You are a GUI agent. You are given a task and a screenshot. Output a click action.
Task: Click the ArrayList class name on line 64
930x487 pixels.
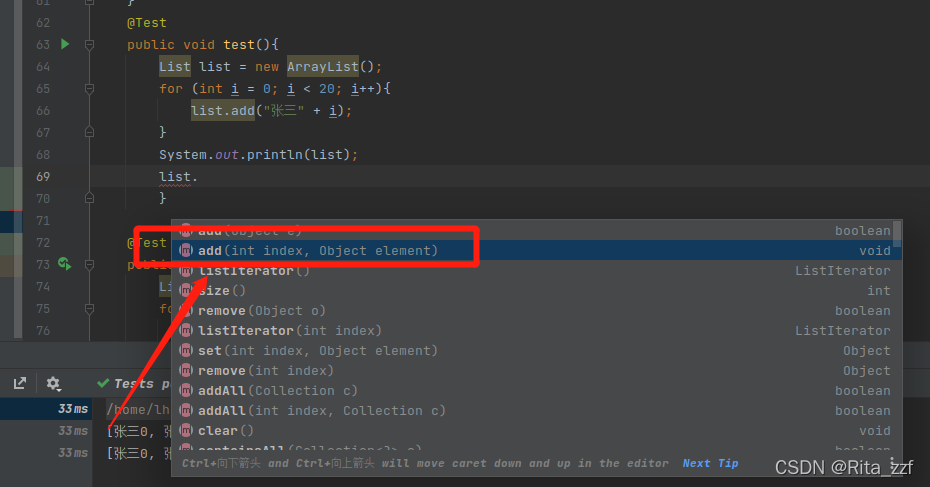coord(323,66)
